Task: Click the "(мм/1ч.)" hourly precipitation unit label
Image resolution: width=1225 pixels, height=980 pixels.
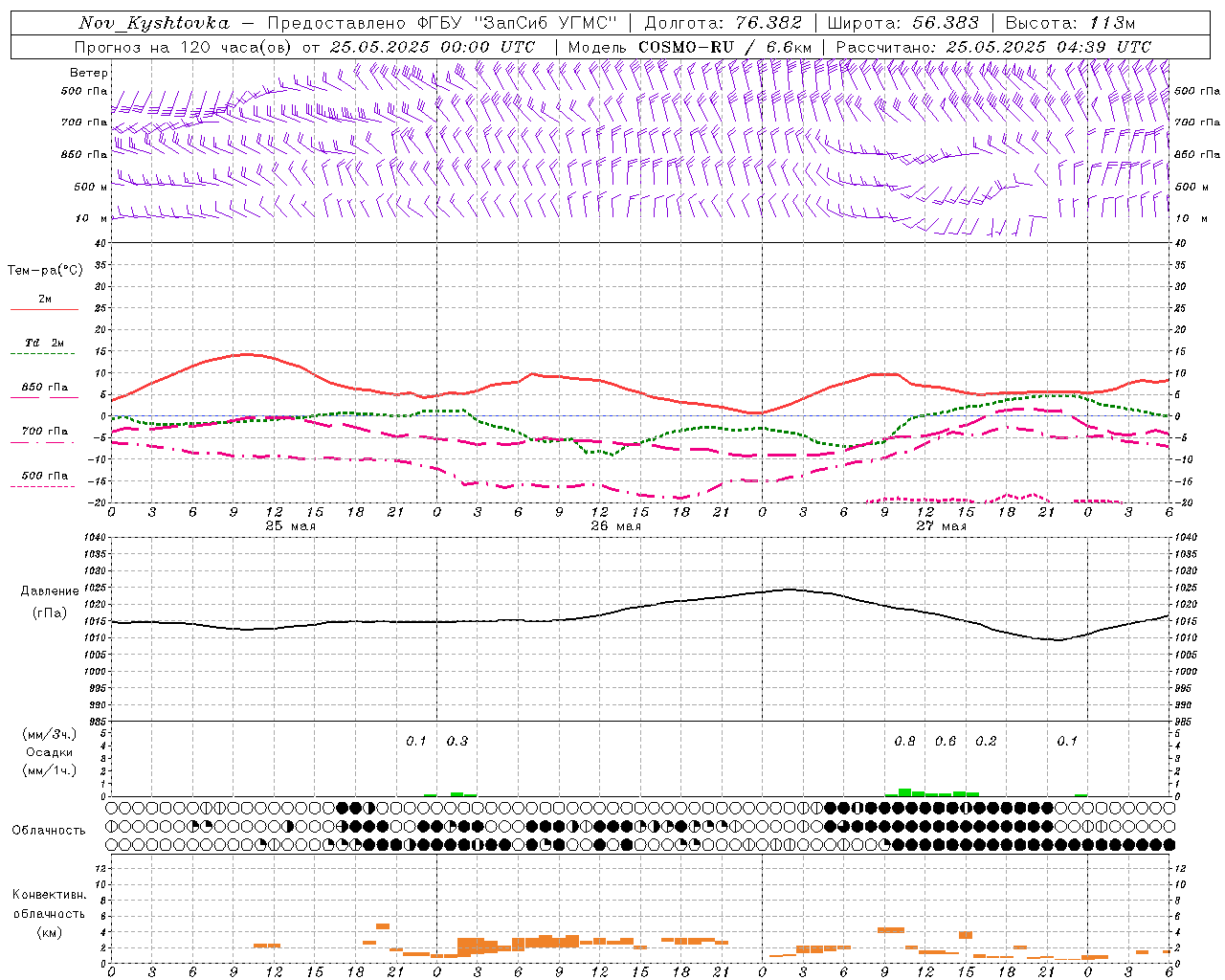Action: (x=49, y=770)
